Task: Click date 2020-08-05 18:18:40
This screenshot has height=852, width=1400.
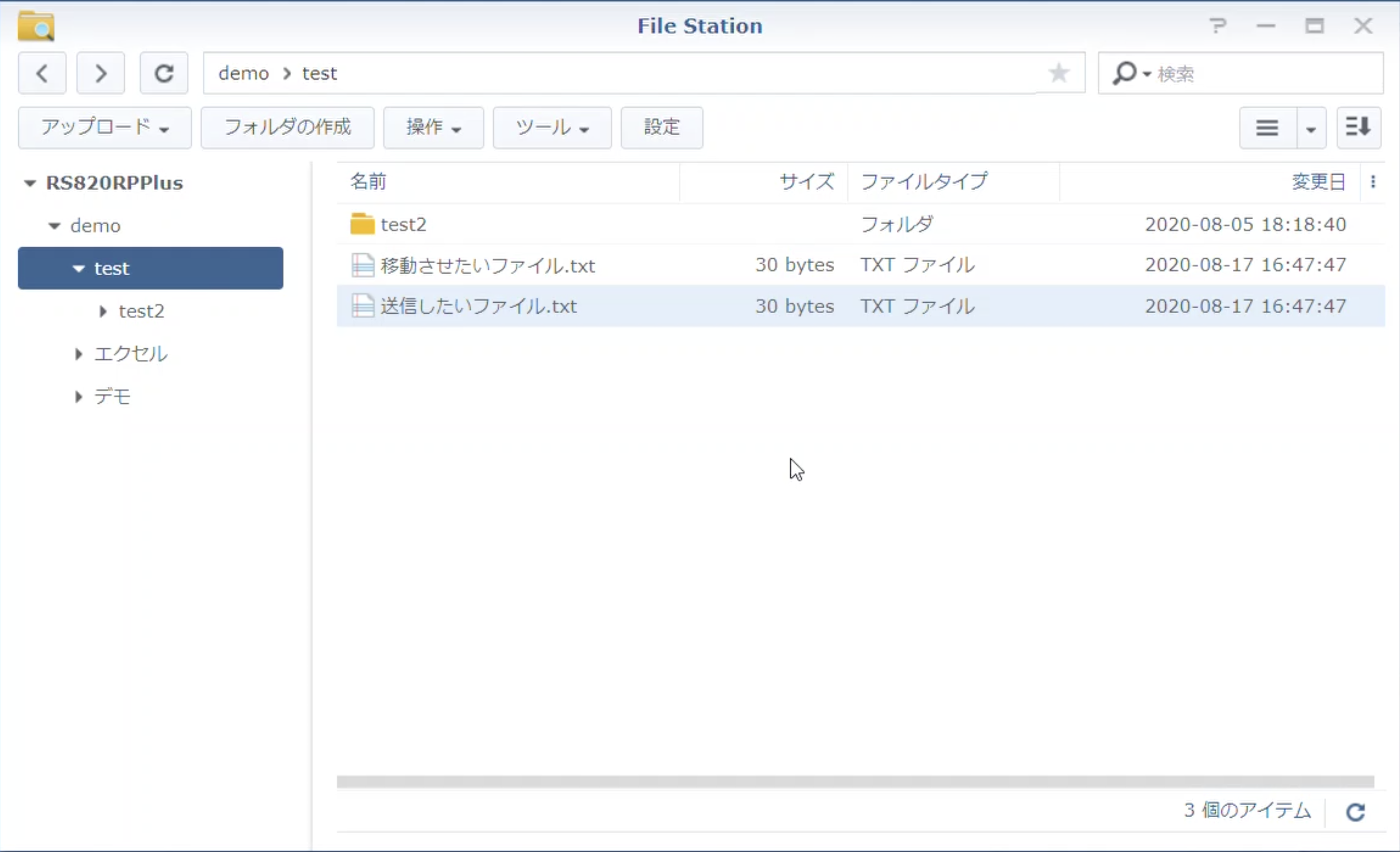Action: (x=1246, y=224)
